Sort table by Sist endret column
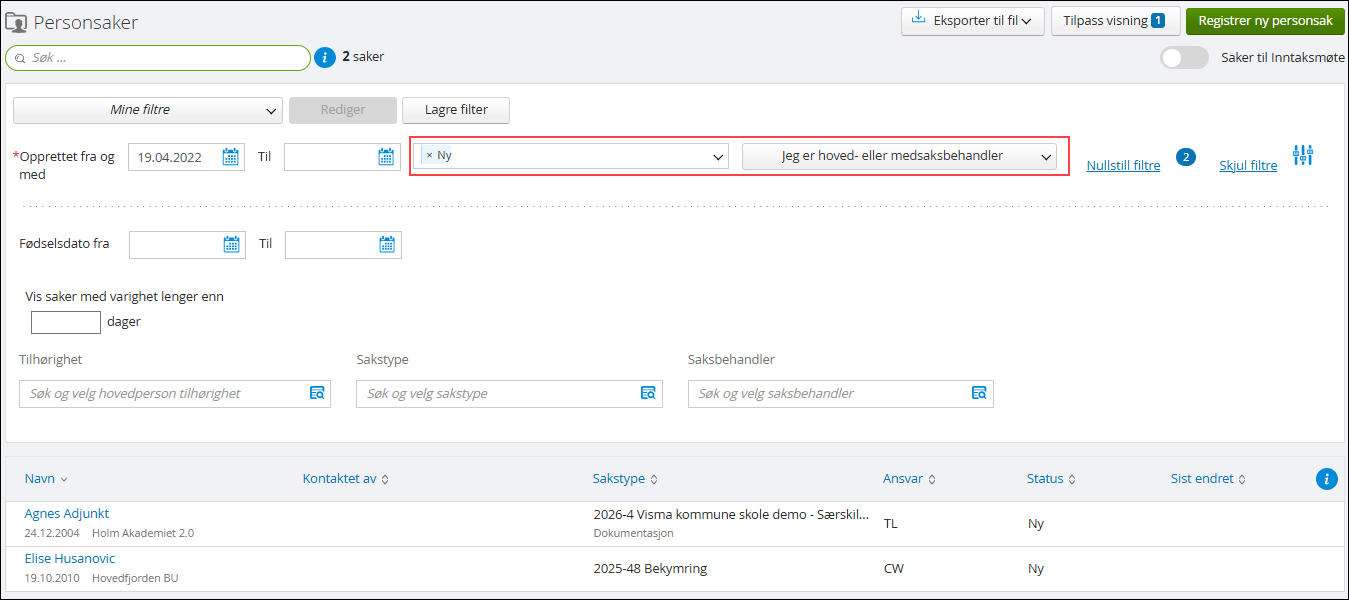This screenshot has width=1349, height=600. point(1208,479)
